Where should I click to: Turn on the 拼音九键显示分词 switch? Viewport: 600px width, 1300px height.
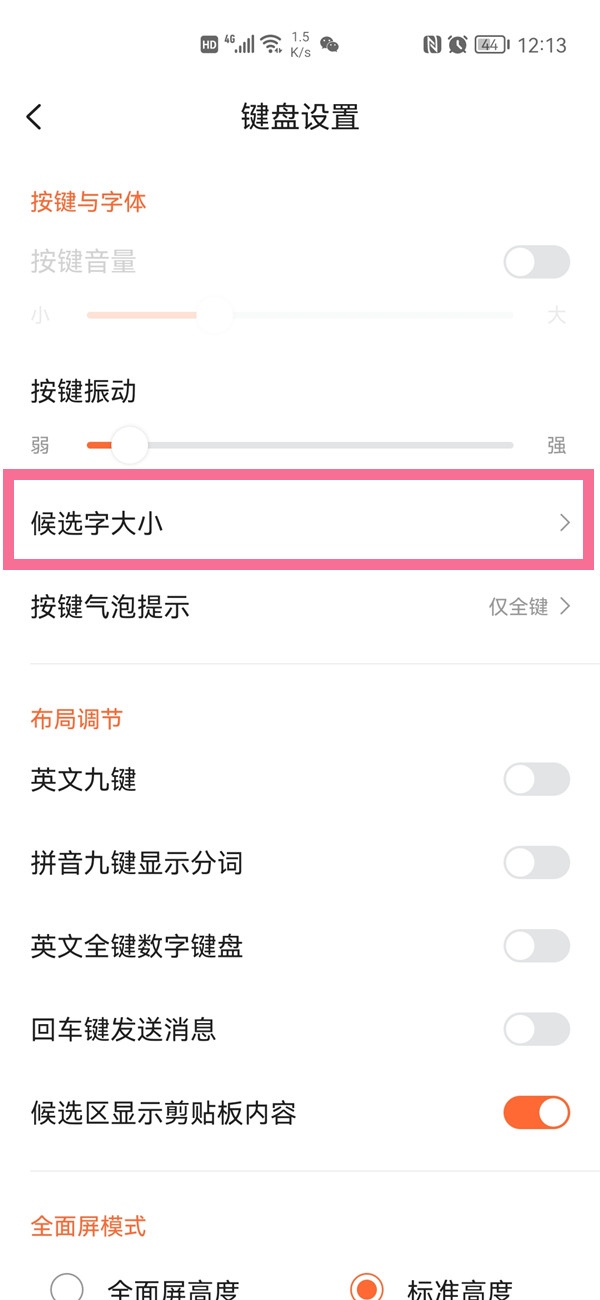point(536,863)
